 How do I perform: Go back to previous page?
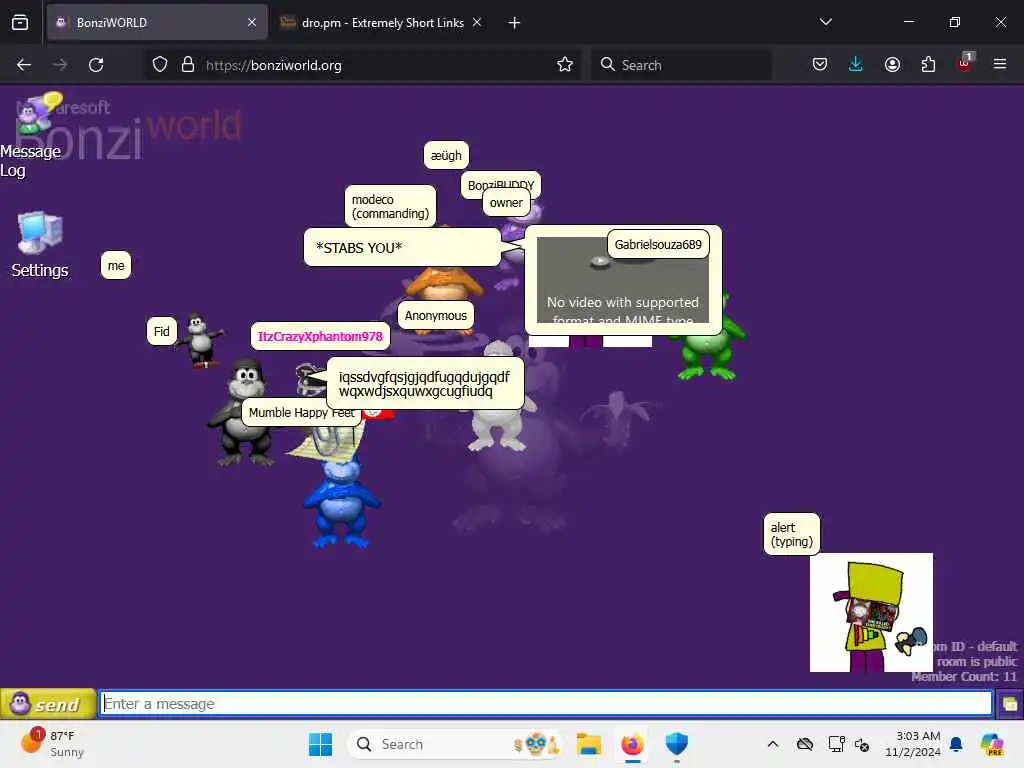pos(24,65)
